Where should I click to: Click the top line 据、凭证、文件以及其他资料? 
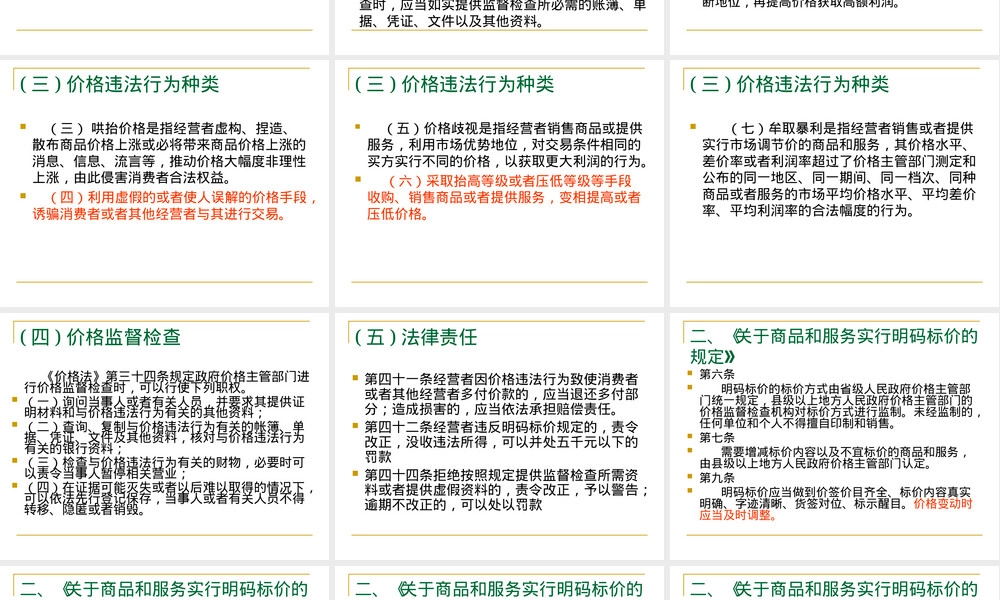[x=451, y=21]
